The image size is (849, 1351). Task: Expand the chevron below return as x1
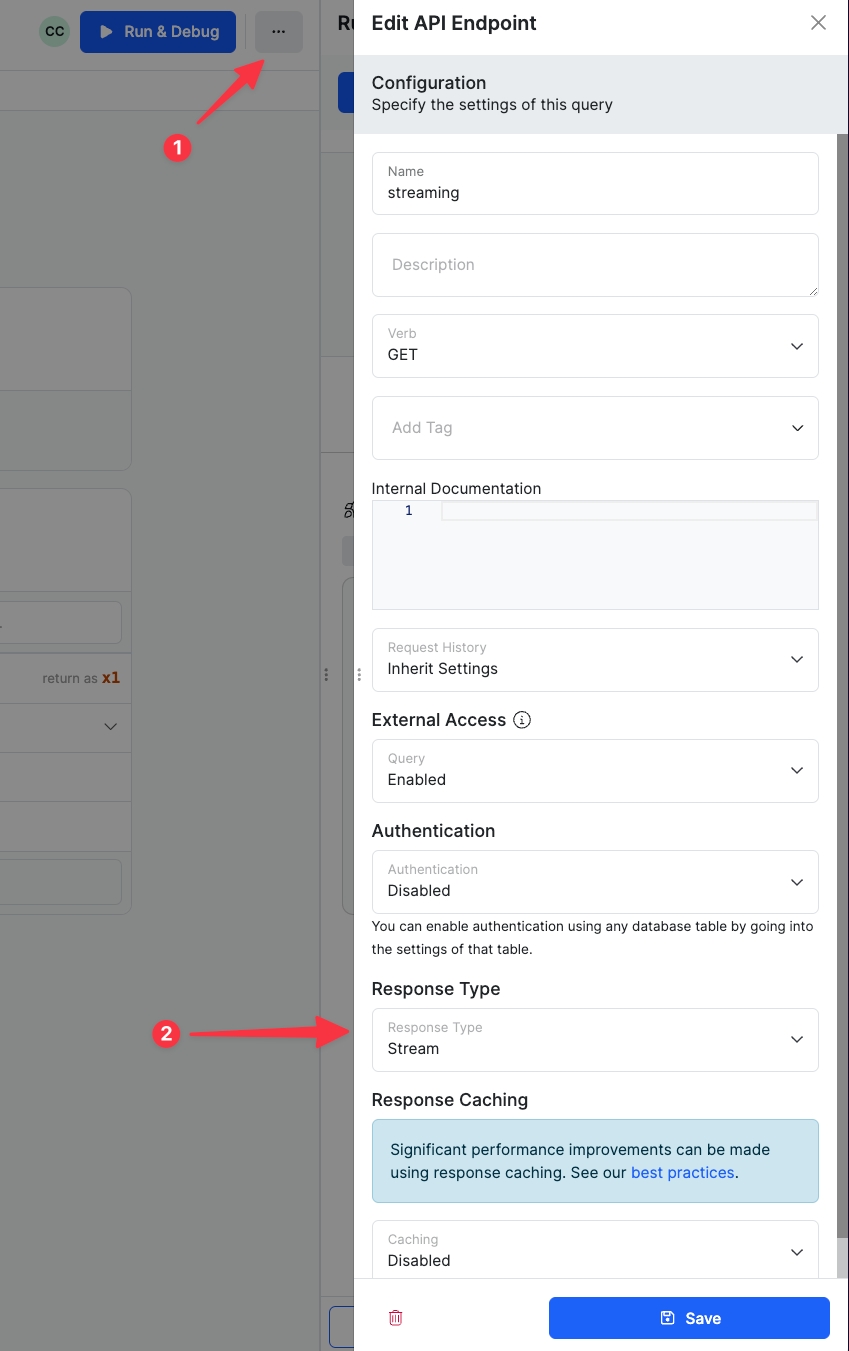pyautogui.click(x=111, y=727)
